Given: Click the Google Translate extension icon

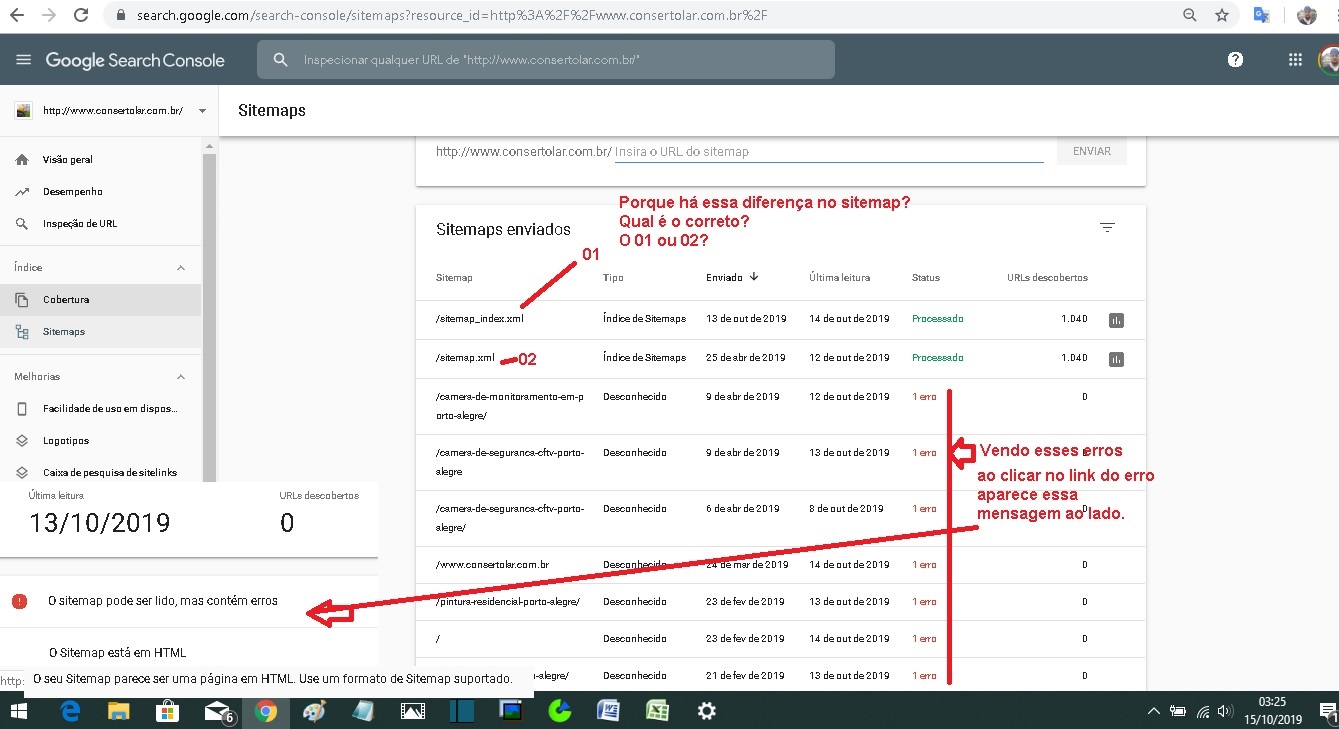Looking at the screenshot, I should point(1262,15).
